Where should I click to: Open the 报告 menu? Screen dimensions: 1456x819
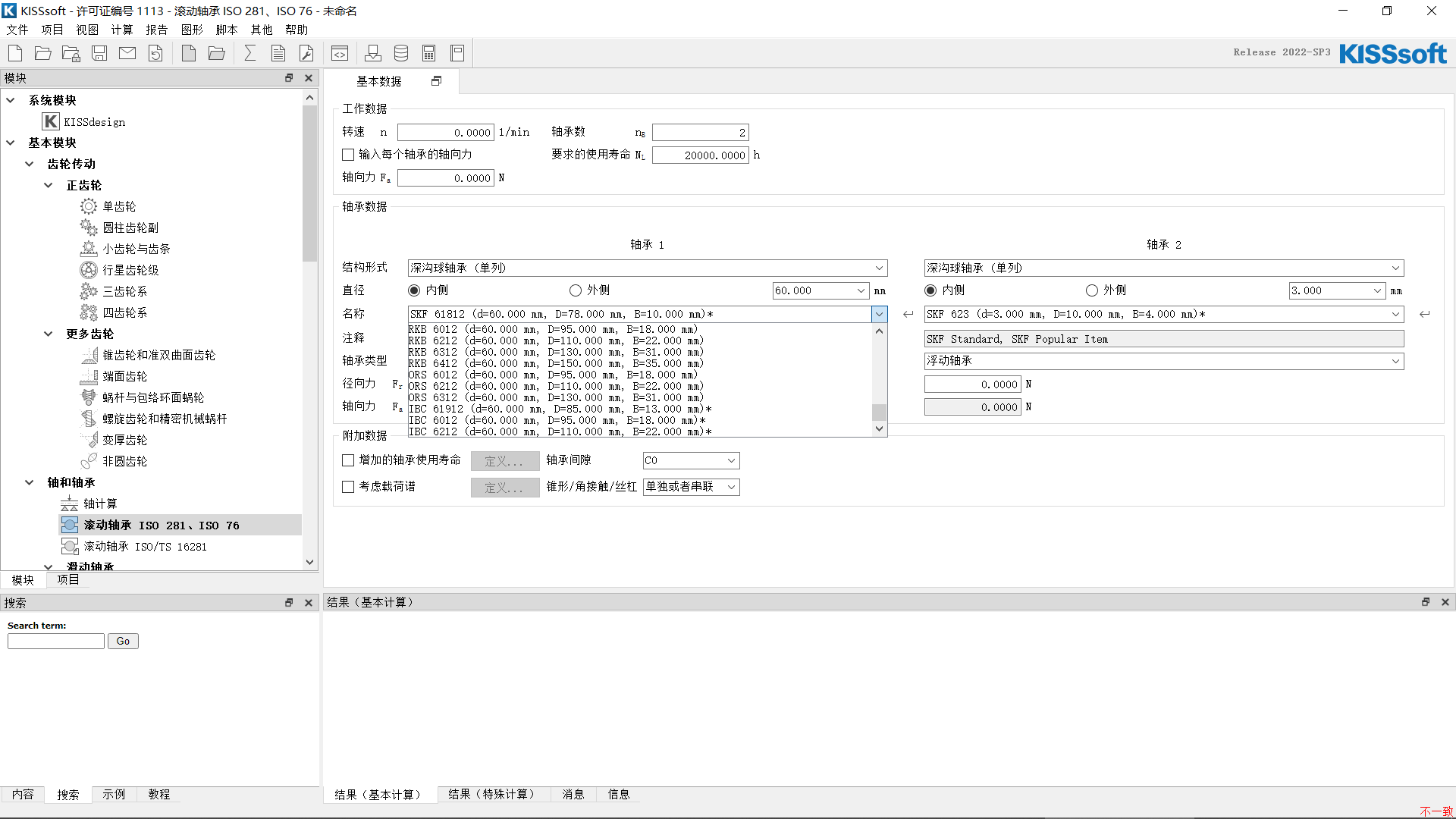(157, 30)
